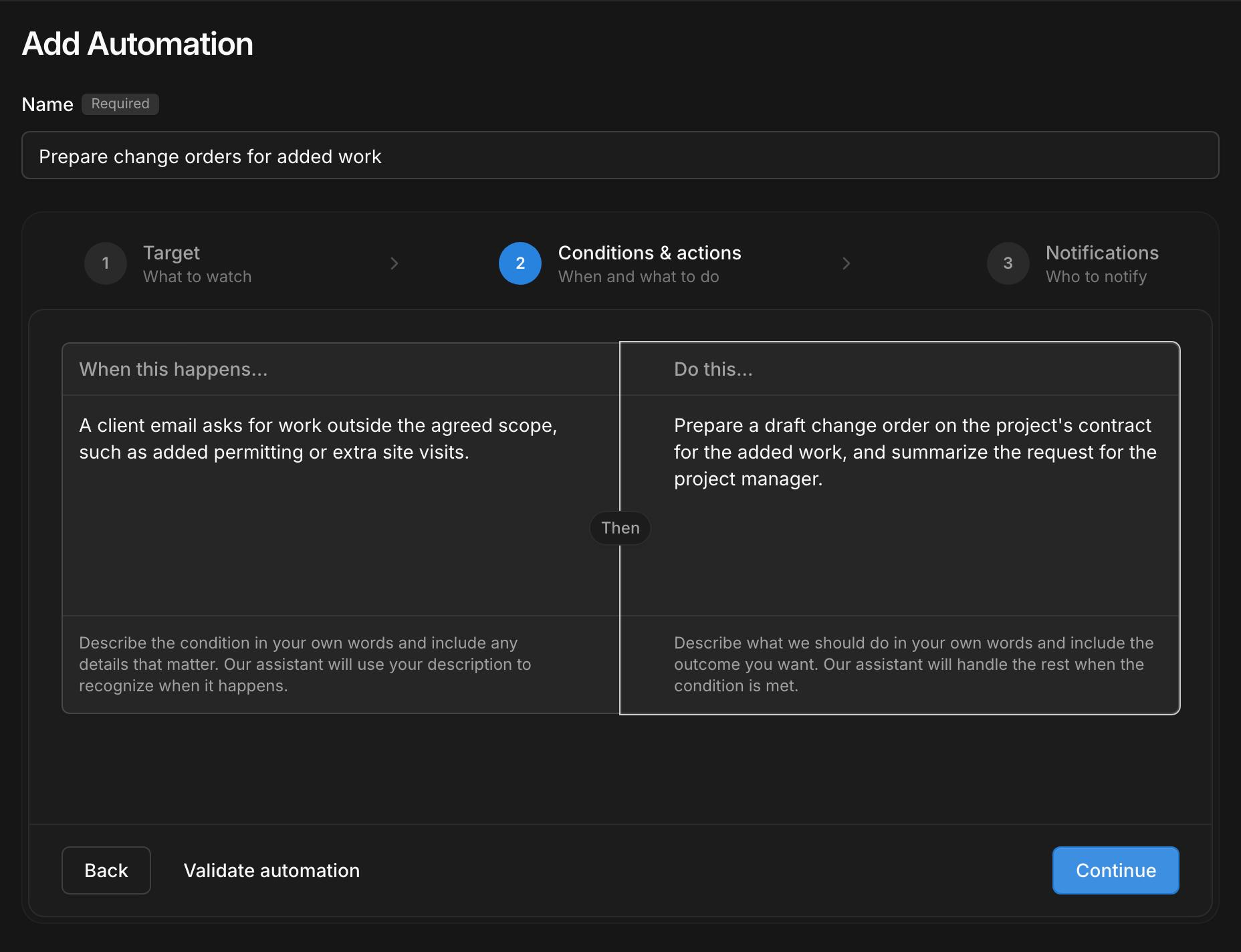Click the 'Who to notify' subtitle
The height and width of the screenshot is (952, 1241).
coord(1097,277)
